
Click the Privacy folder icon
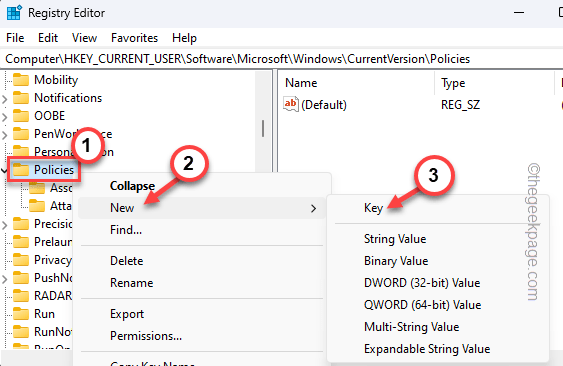coord(21,260)
